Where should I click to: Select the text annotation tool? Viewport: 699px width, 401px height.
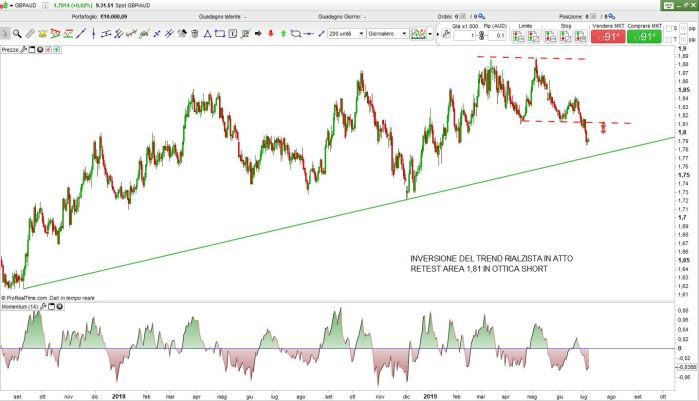[234, 34]
